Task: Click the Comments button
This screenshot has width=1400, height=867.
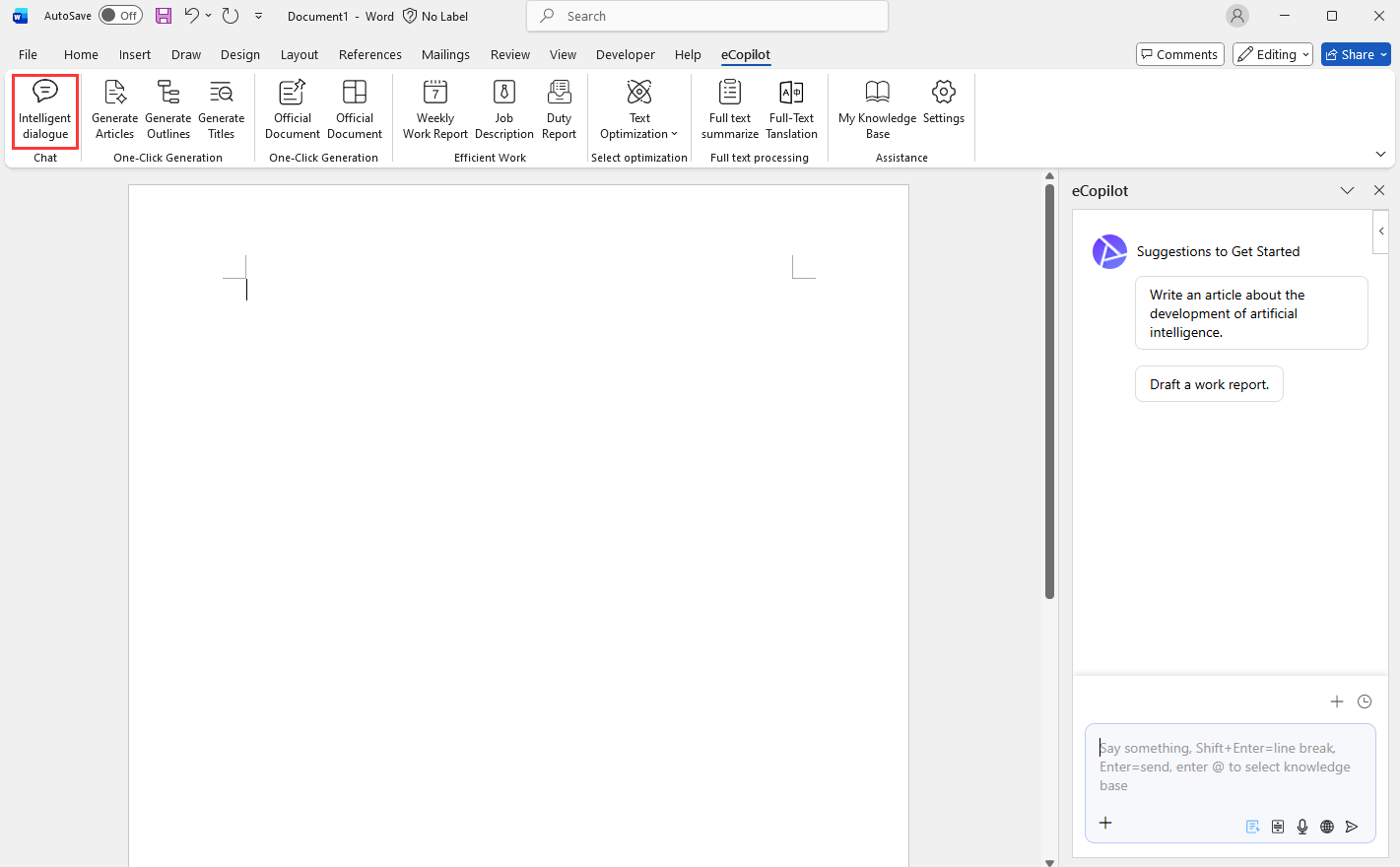Action: click(x=1179, y=55)
